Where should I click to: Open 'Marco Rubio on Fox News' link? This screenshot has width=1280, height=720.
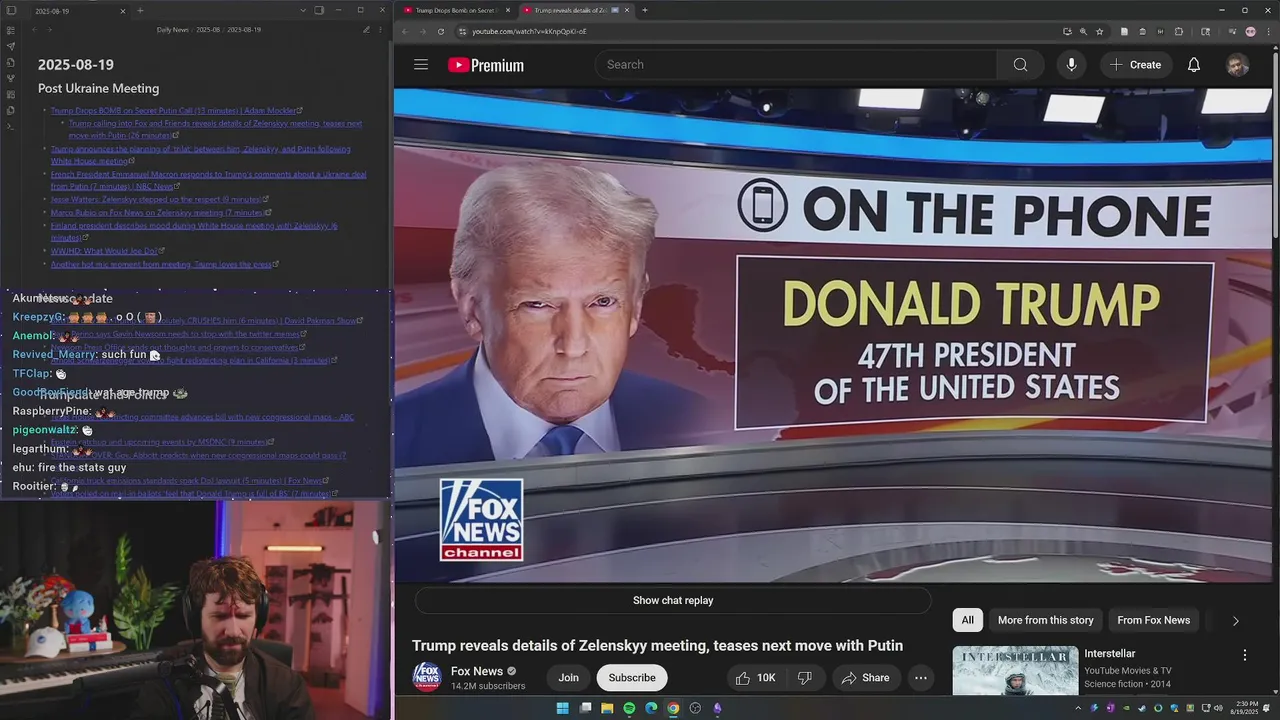159,212
